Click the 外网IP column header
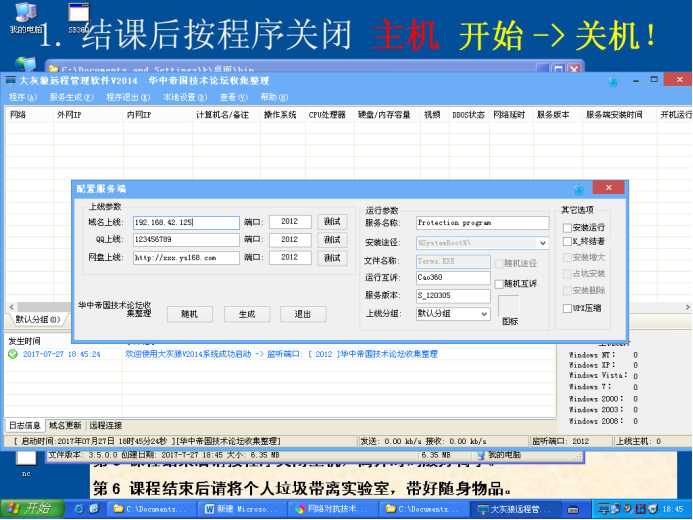Image resolution: width=693 pixels, height=520 pixels. [69, 115]
